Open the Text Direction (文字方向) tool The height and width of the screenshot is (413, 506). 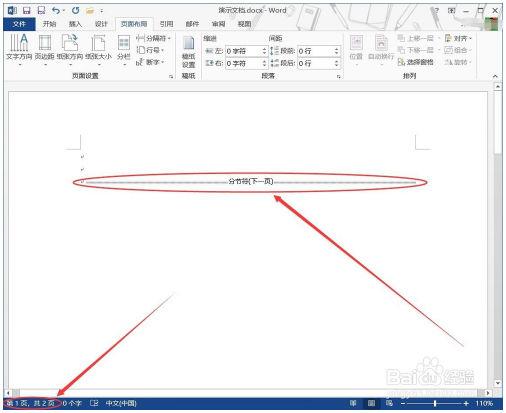point(19,49)
